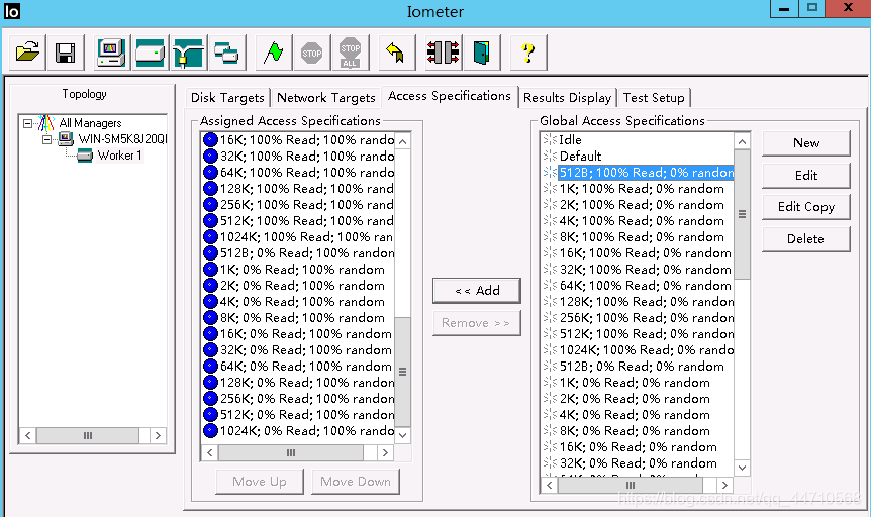The height and width of the screenshot is (517, 871).
Task: Select Default global access specification
Action: (580, 157)
